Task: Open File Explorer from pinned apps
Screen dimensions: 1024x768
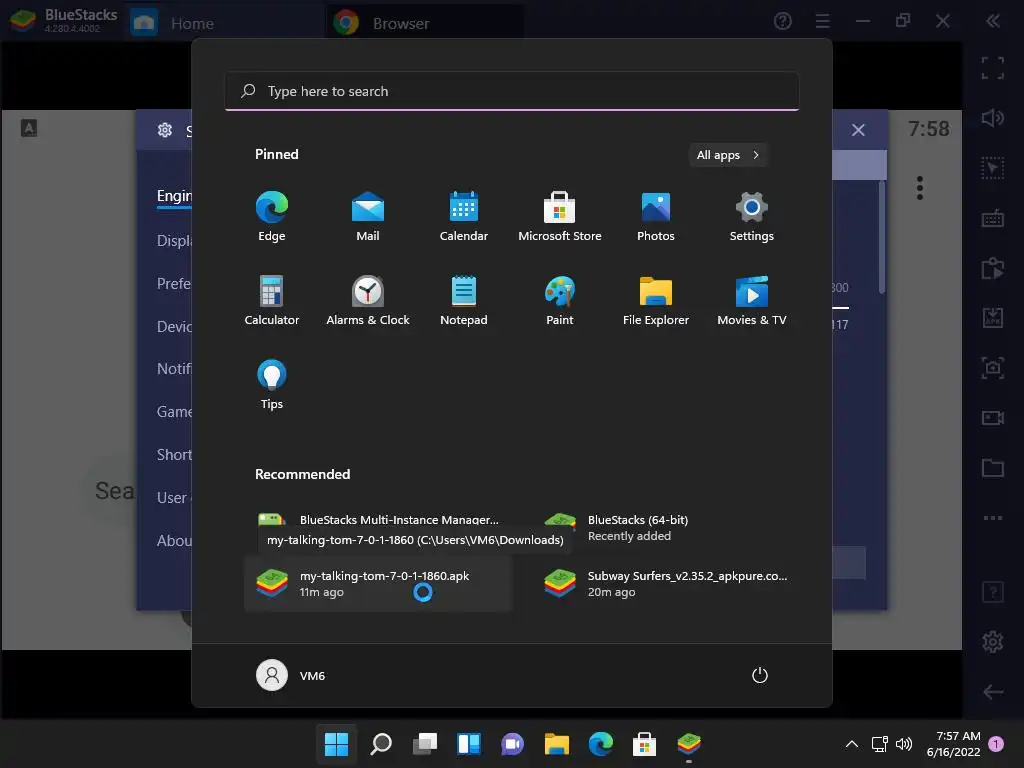Action: tap(656, 300)
